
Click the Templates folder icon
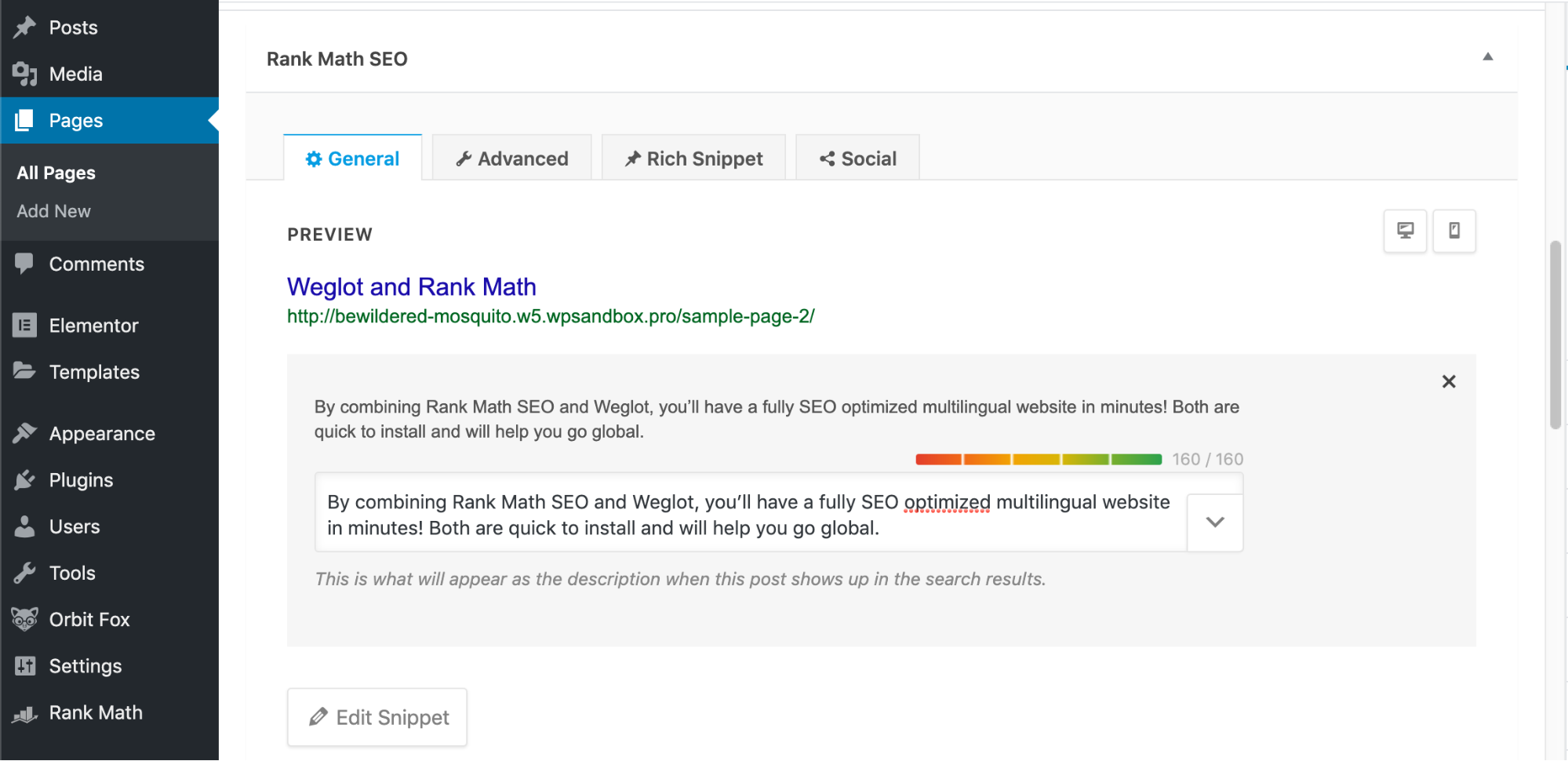[x=24, y=370]
